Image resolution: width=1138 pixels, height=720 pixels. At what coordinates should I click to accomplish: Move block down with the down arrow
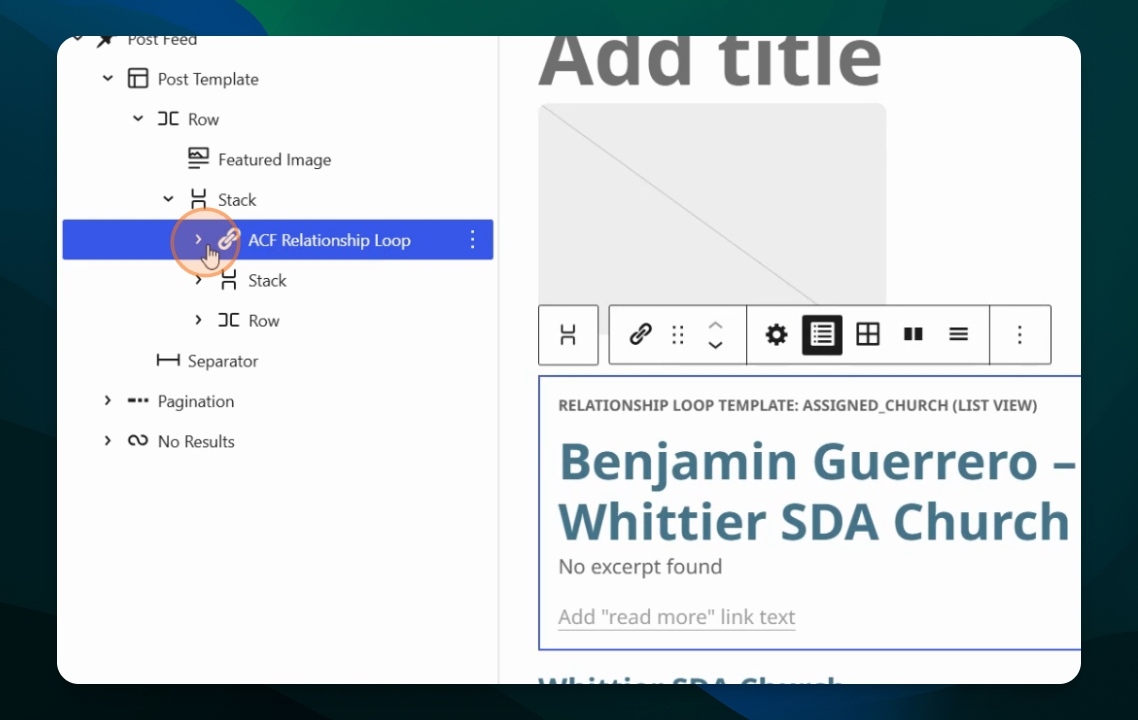click(716, 345)
